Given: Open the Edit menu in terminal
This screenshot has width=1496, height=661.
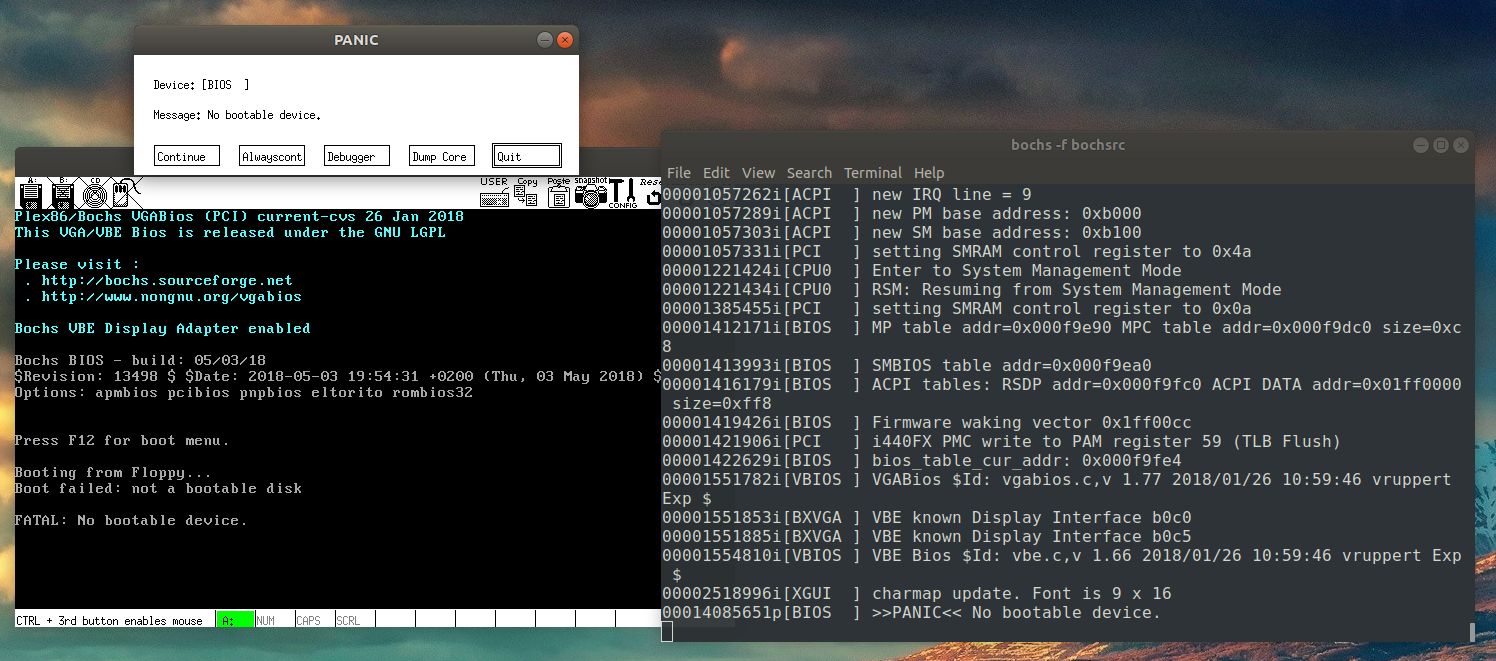Looking at the screenshot, I should (x=716, y=173).
